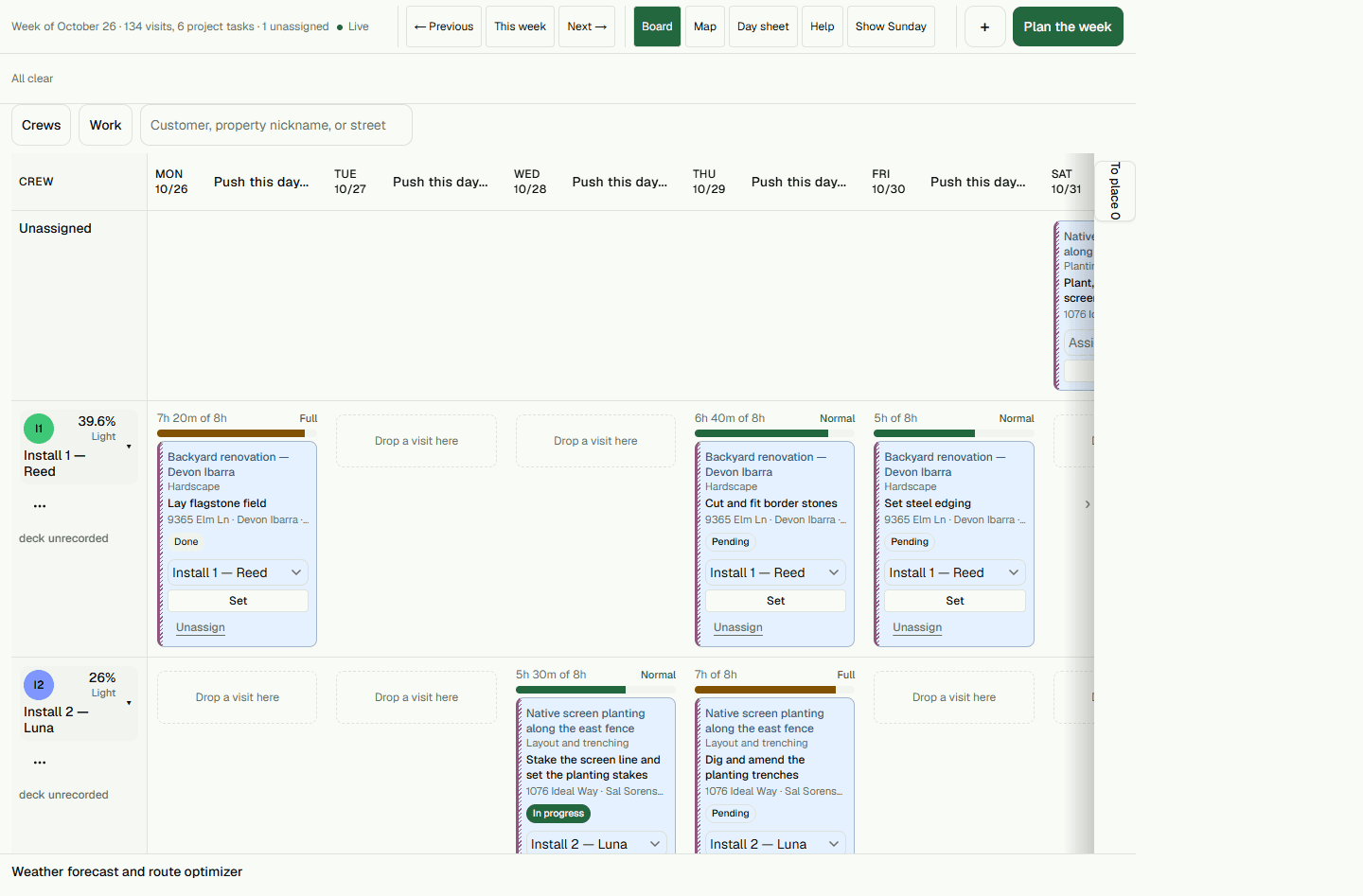Click Install 2 Thursday capacity bar, 7h of 8h
This screenshot has width=1363, height=896.
pos(775,690)
